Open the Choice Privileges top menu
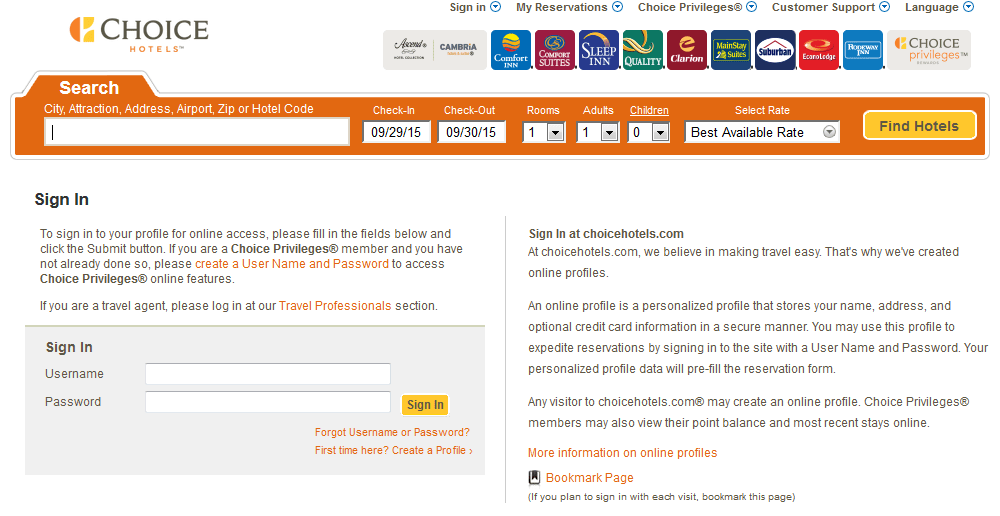This screenshot has width=1000, height=516. 690,7
